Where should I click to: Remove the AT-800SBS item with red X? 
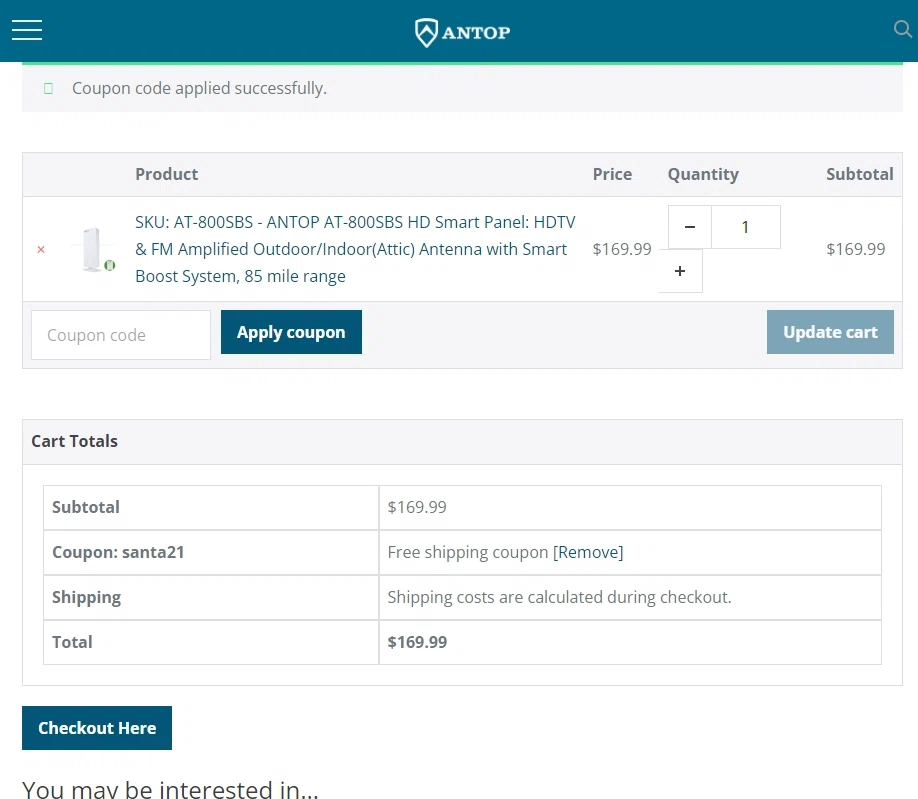point(41,249)
